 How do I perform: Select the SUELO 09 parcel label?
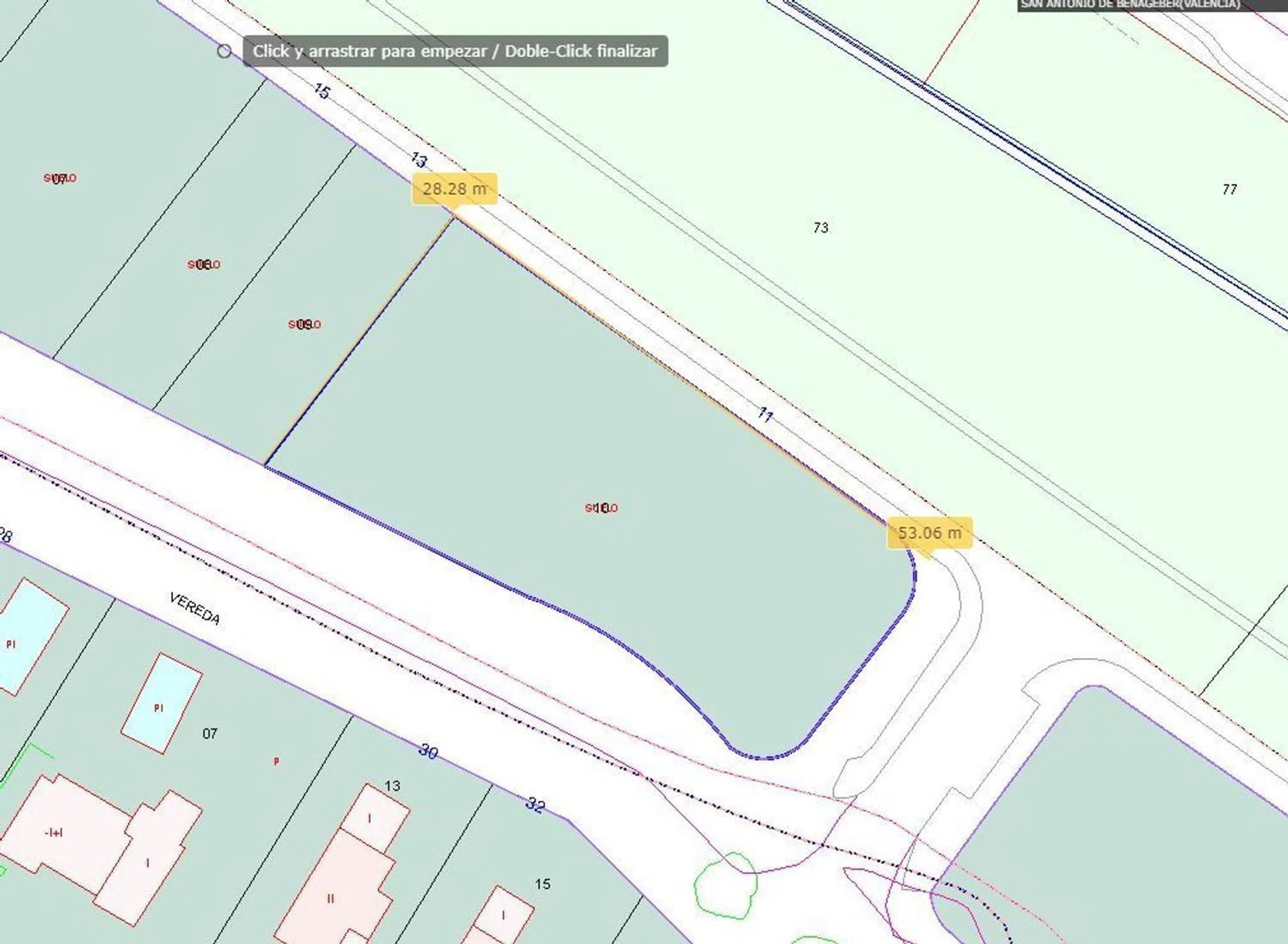click(305, 324)
